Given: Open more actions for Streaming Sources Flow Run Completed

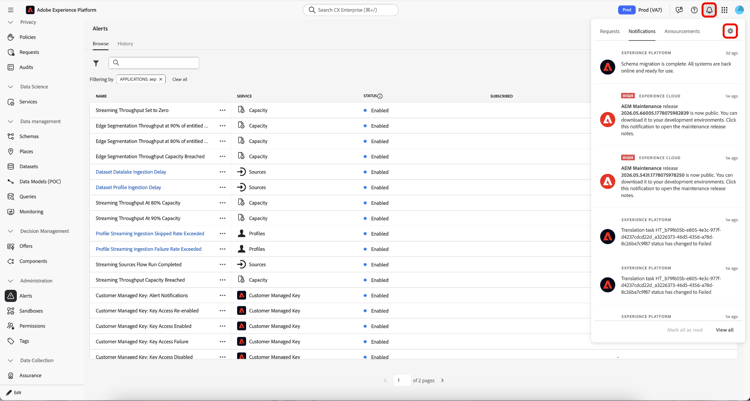Looking at the screenshot, I should tap(222, 265).
